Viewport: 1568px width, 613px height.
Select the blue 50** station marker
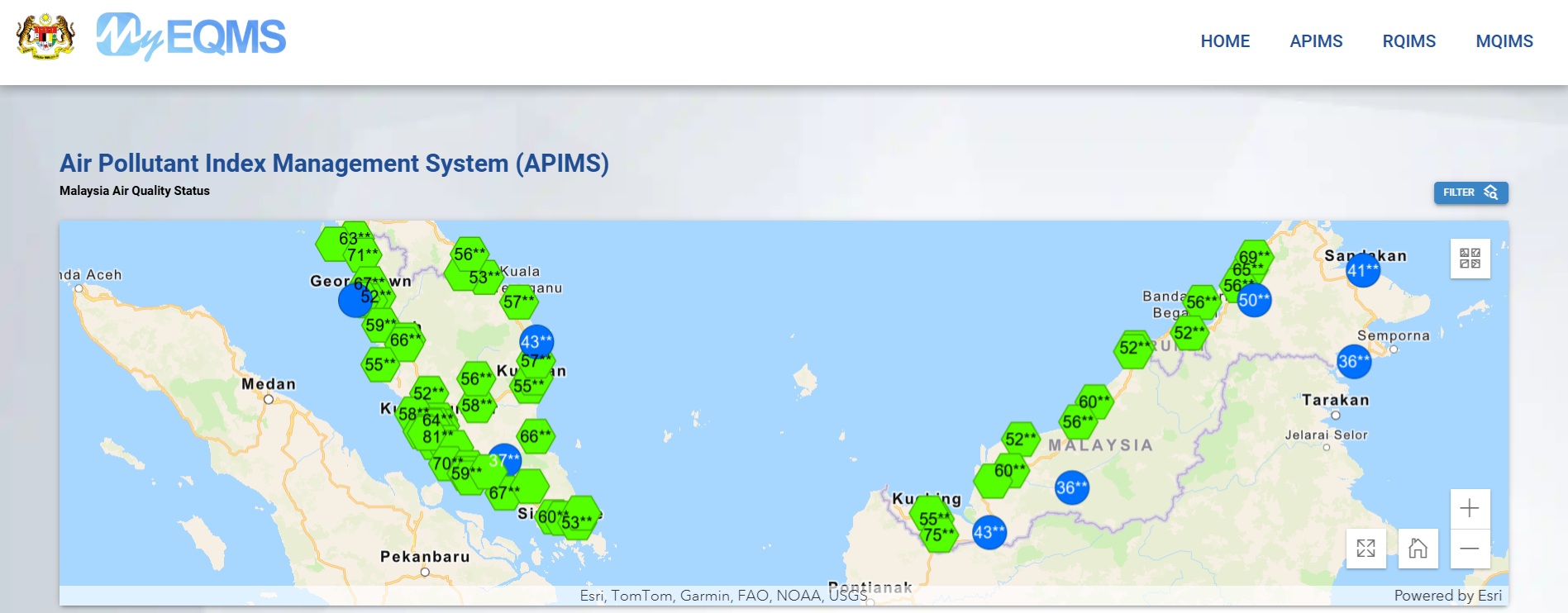click(1254, 300)
